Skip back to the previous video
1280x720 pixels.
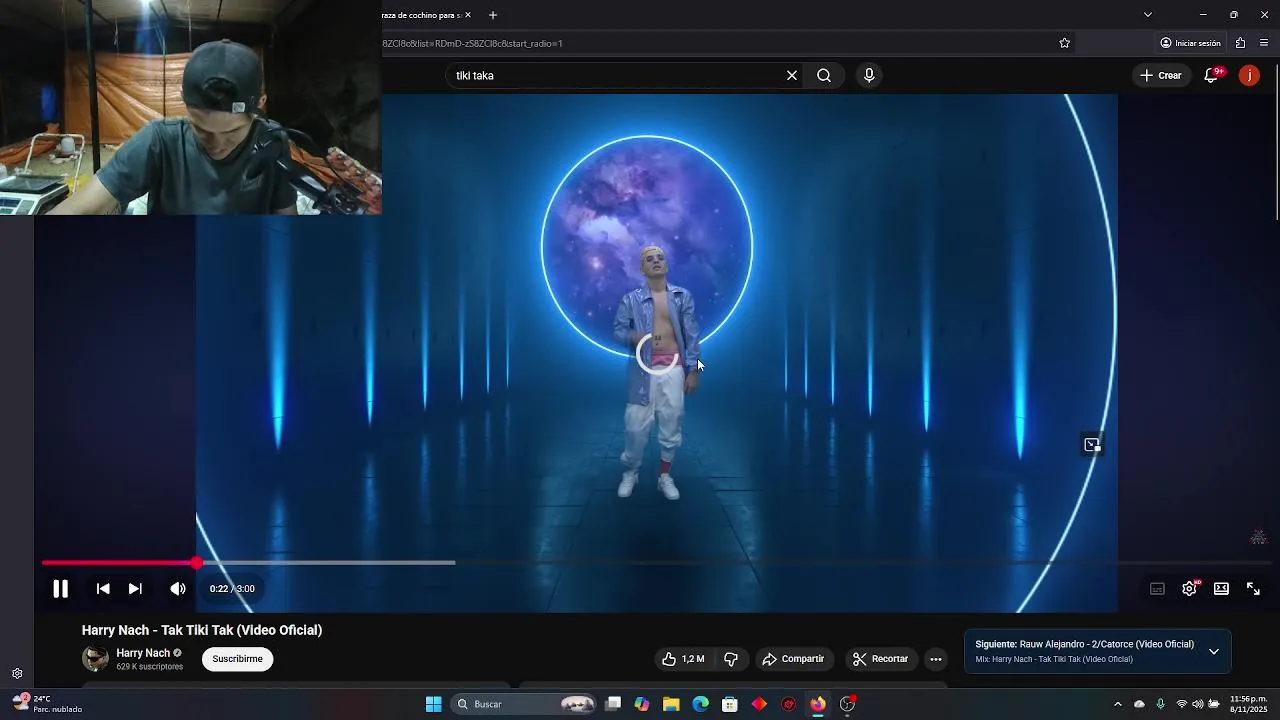pos(103,589)
